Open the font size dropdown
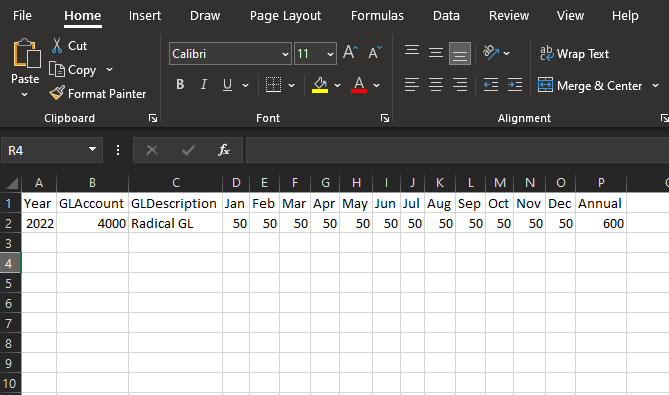The width and height of the screenshot is (669, 395). 330,54
